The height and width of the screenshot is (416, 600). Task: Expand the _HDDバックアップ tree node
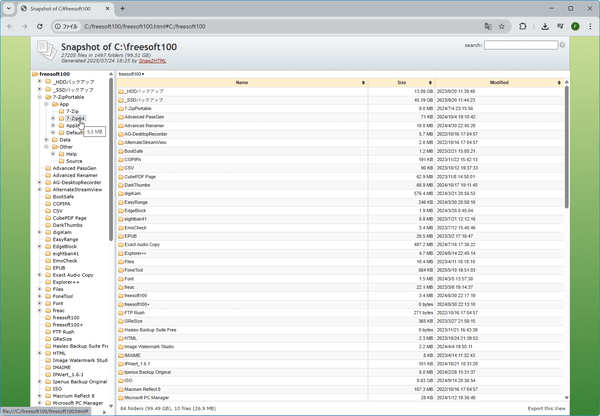click(39, 82)
